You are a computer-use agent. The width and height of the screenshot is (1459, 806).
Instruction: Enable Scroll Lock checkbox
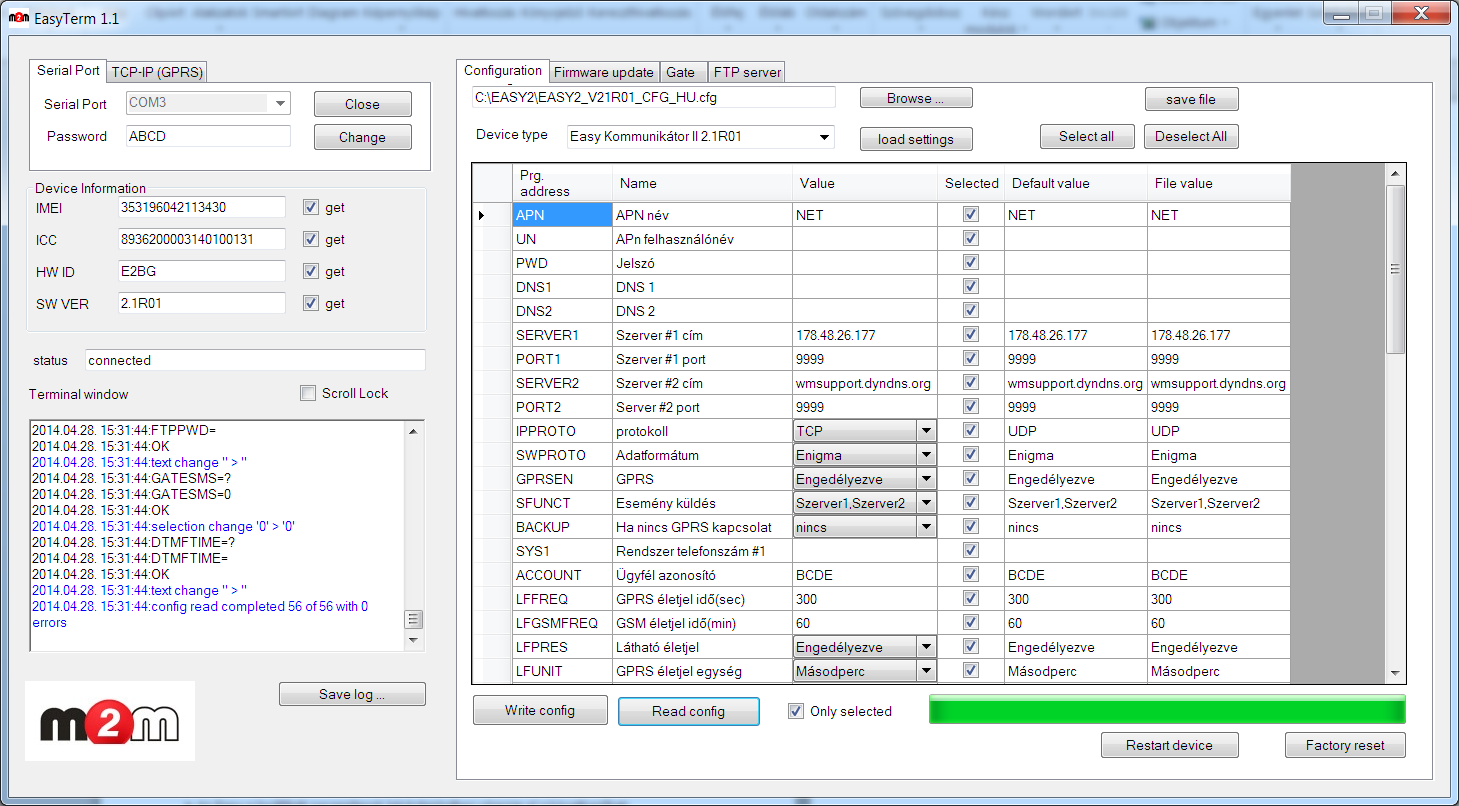(x=308, y=394)
